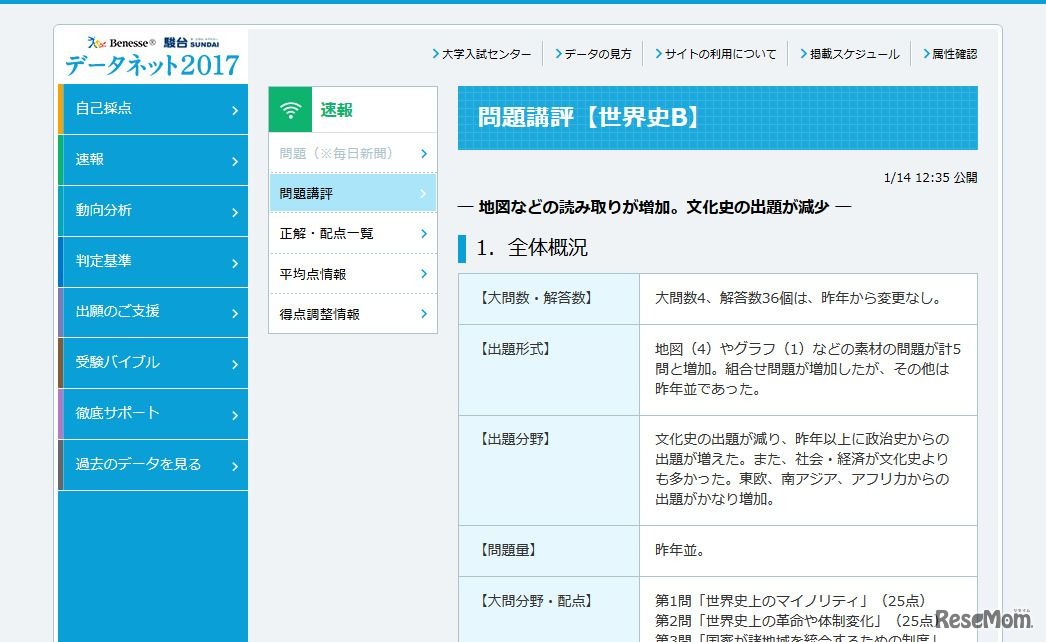Click the サイトの利用について link
The height and width of the screenshot is (642, 1046).
(x=719, y=55)
